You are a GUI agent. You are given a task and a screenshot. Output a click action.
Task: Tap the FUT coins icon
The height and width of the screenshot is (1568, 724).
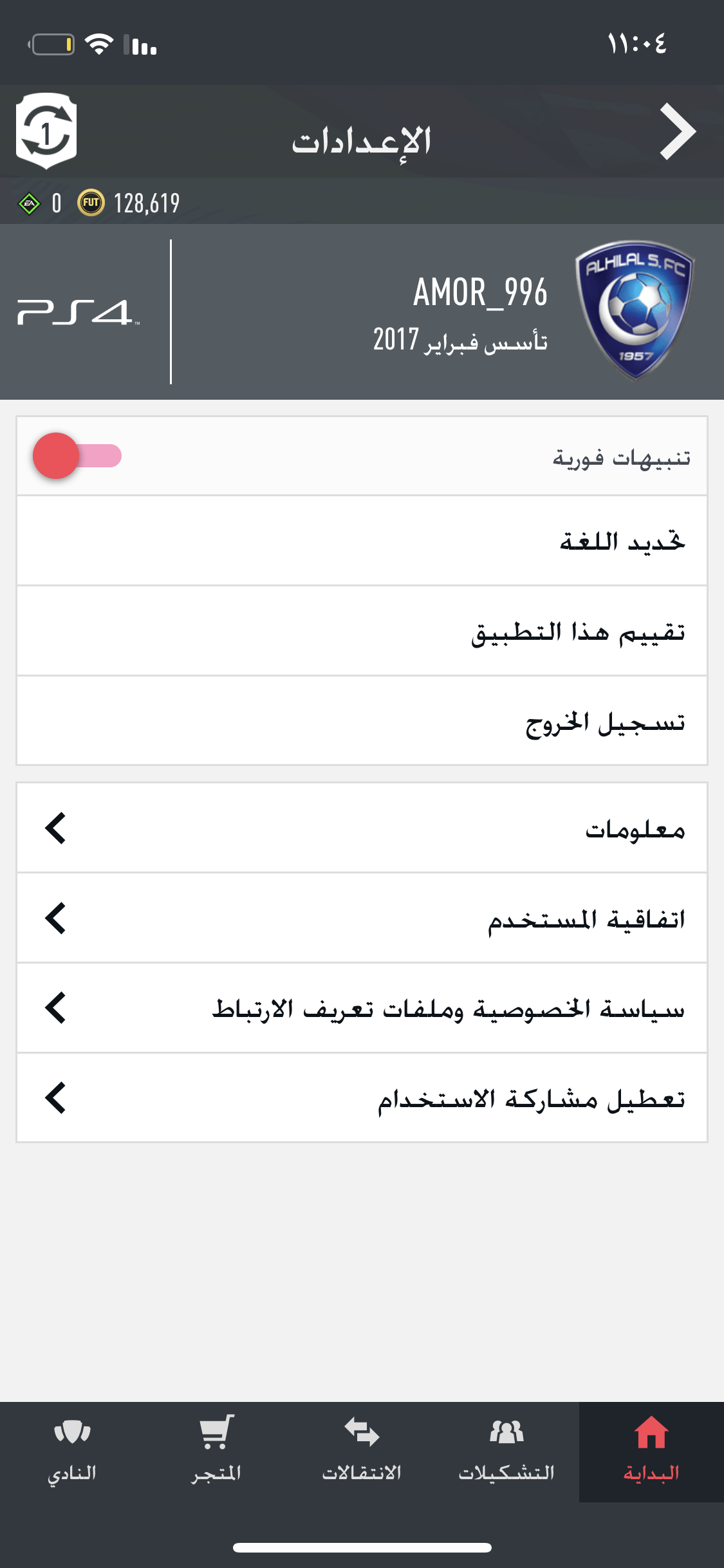[x=91, y=203]
